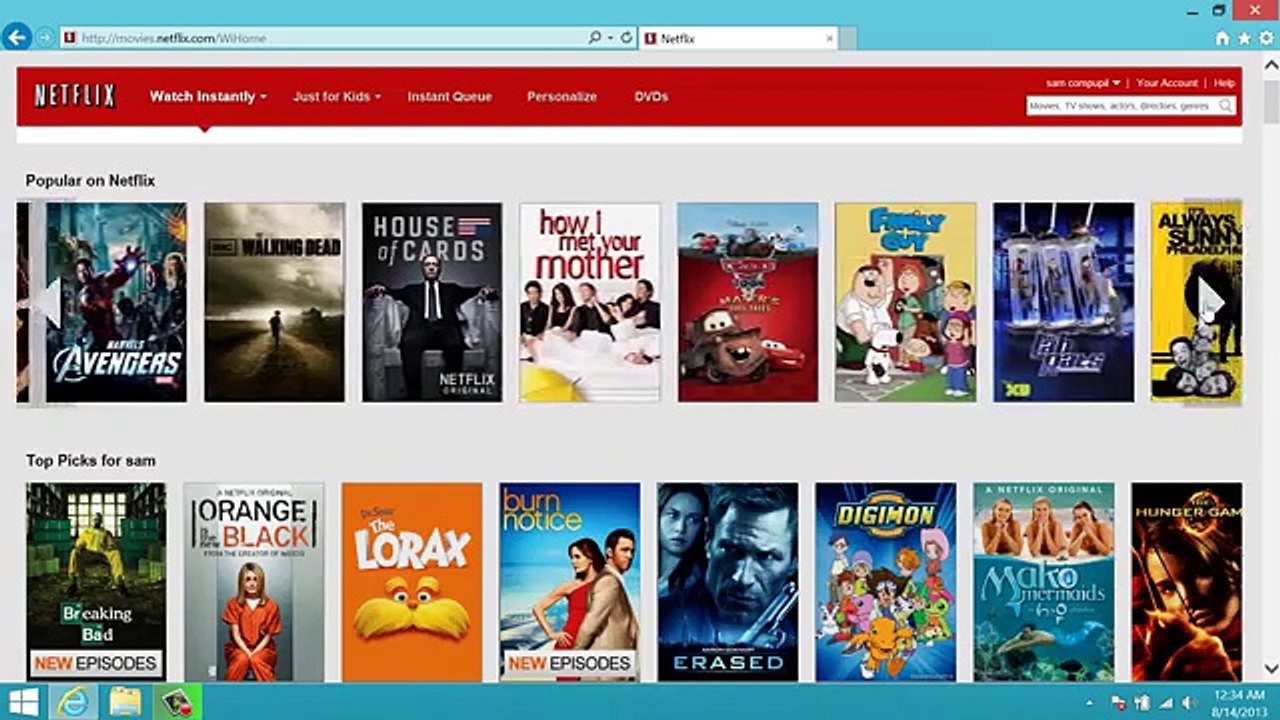
Task: Open the Your Account link
Action: pos(1167,83)
